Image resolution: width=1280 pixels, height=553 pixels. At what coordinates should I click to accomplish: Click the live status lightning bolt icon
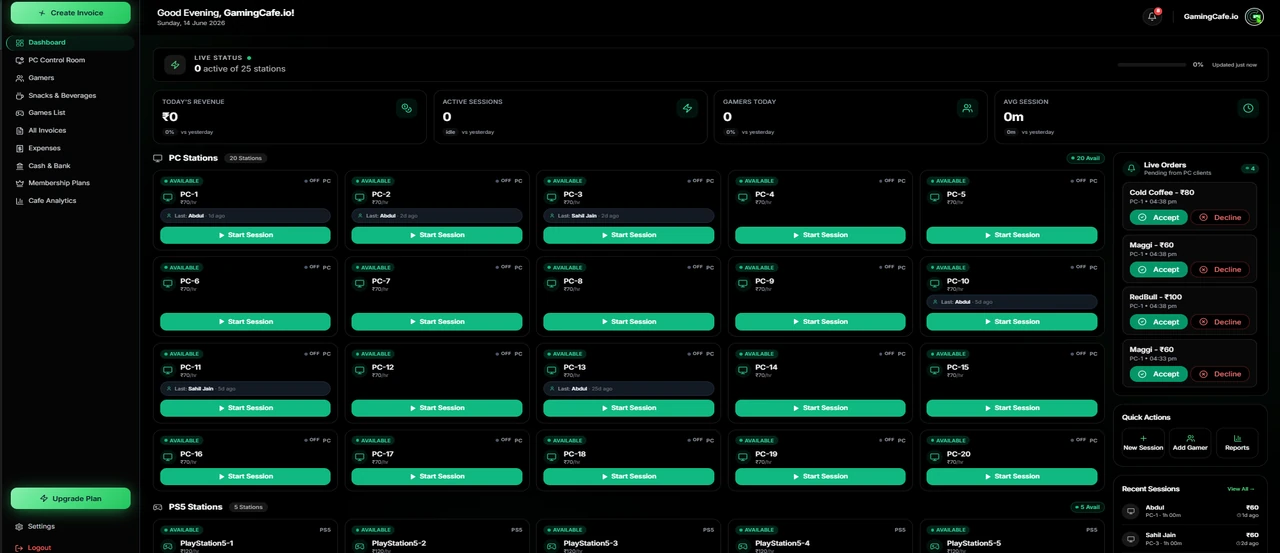175,65
